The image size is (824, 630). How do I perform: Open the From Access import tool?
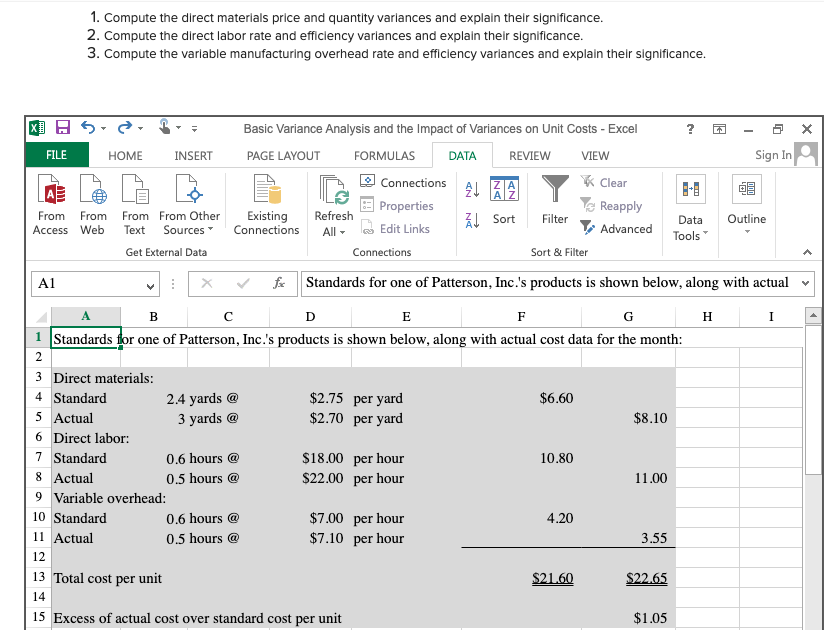(x=50, y=204)
